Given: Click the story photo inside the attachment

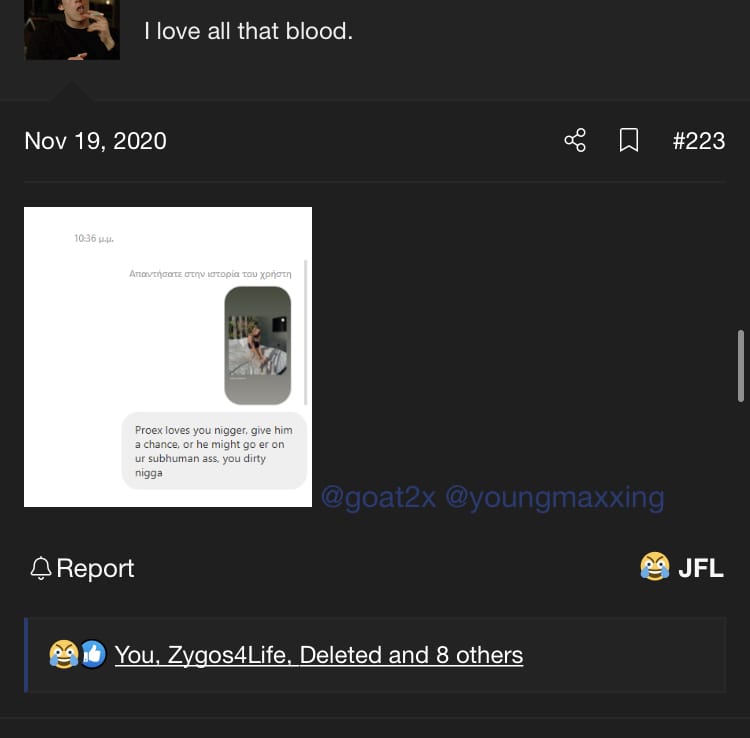Looking at the screenshot, I should point(257,345).
